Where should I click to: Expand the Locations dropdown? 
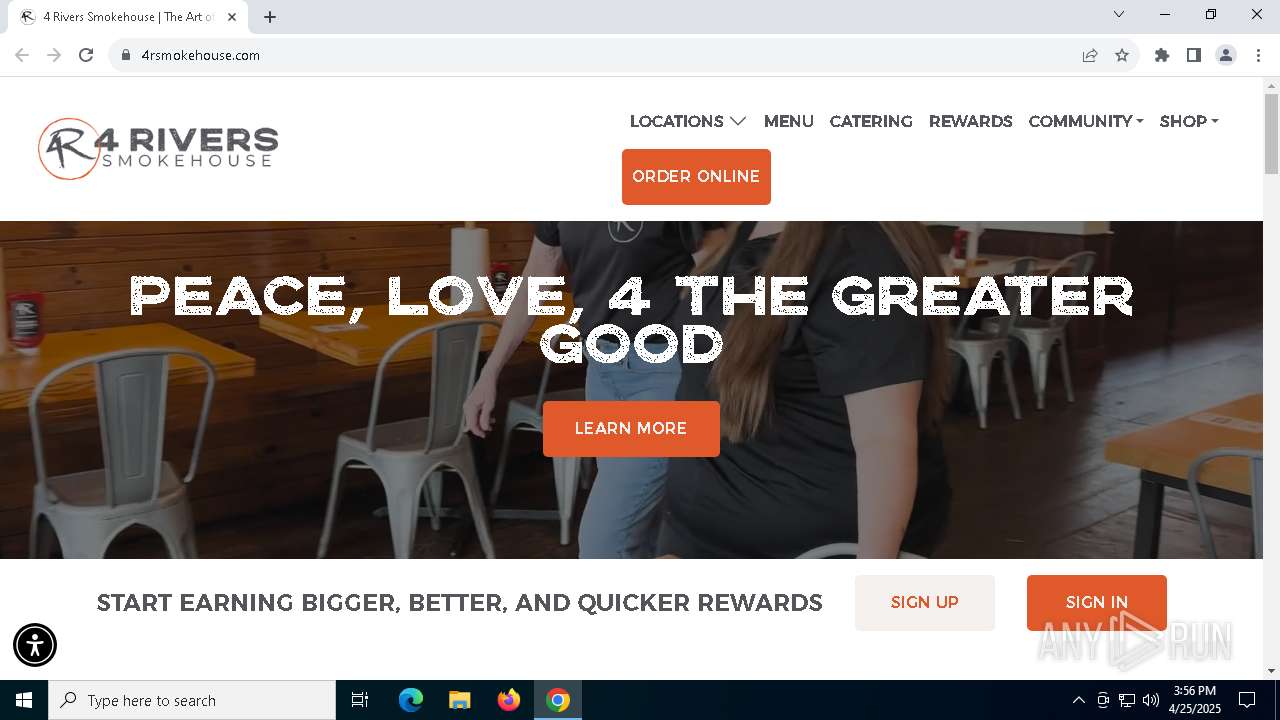tap(688, 121)
